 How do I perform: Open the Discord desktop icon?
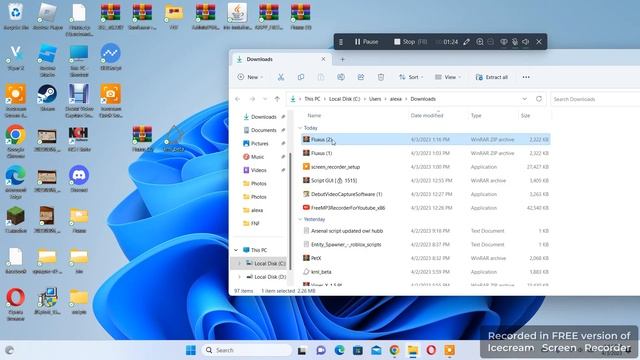click(79, 178)
